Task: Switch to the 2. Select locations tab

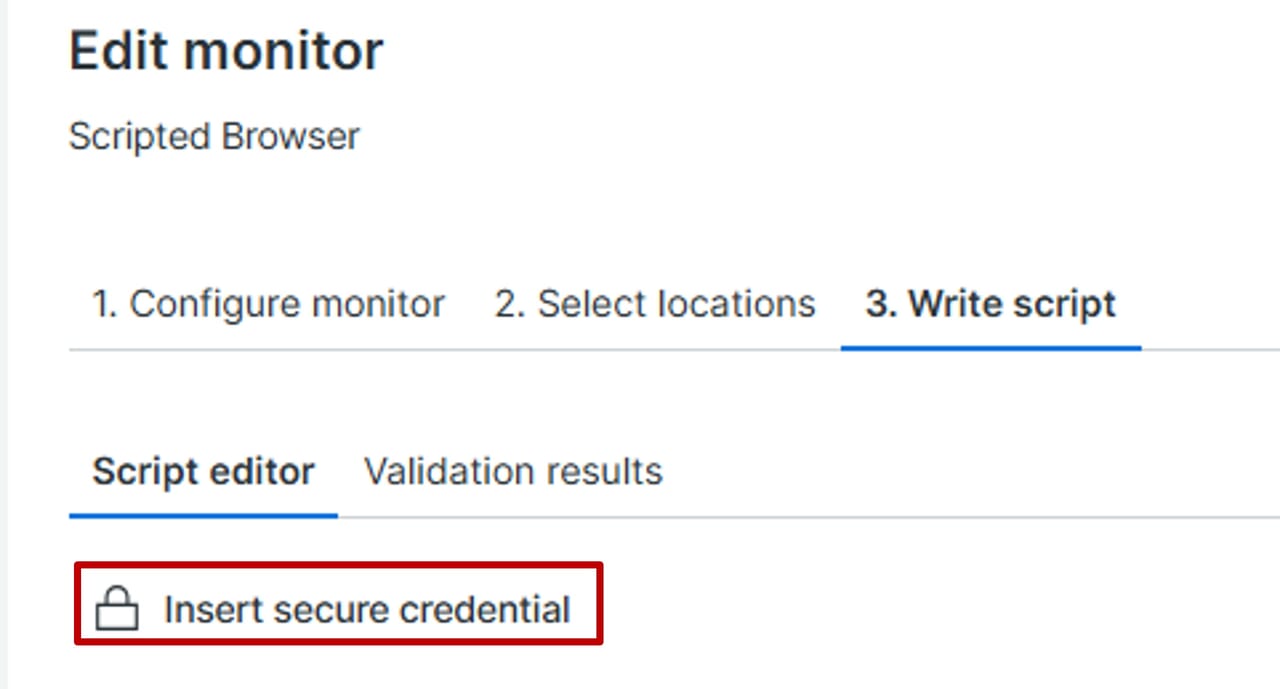Action: tap(655, 304)
